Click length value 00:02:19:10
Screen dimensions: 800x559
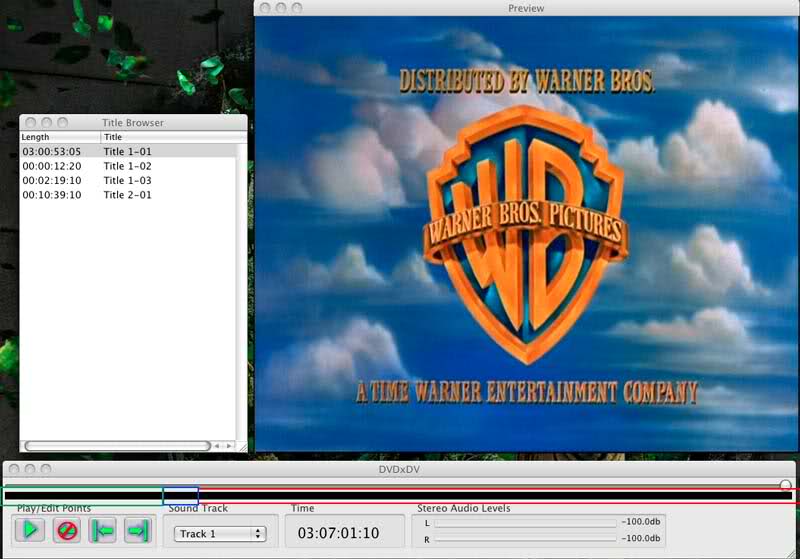52,180
